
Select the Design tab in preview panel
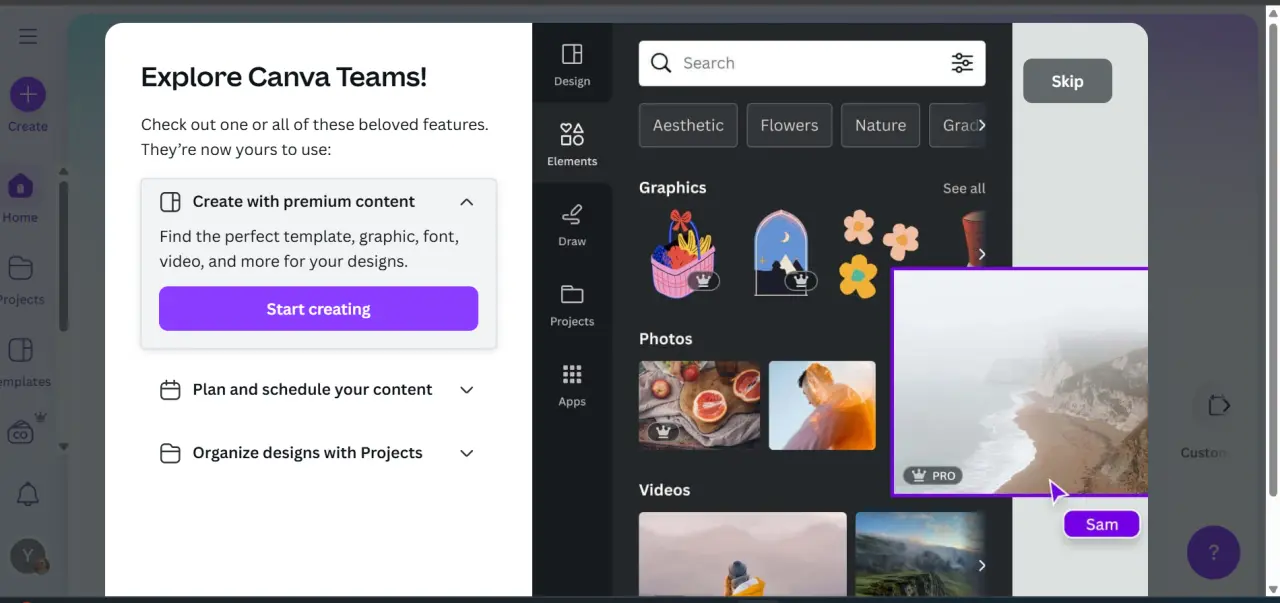pos(572,63)
